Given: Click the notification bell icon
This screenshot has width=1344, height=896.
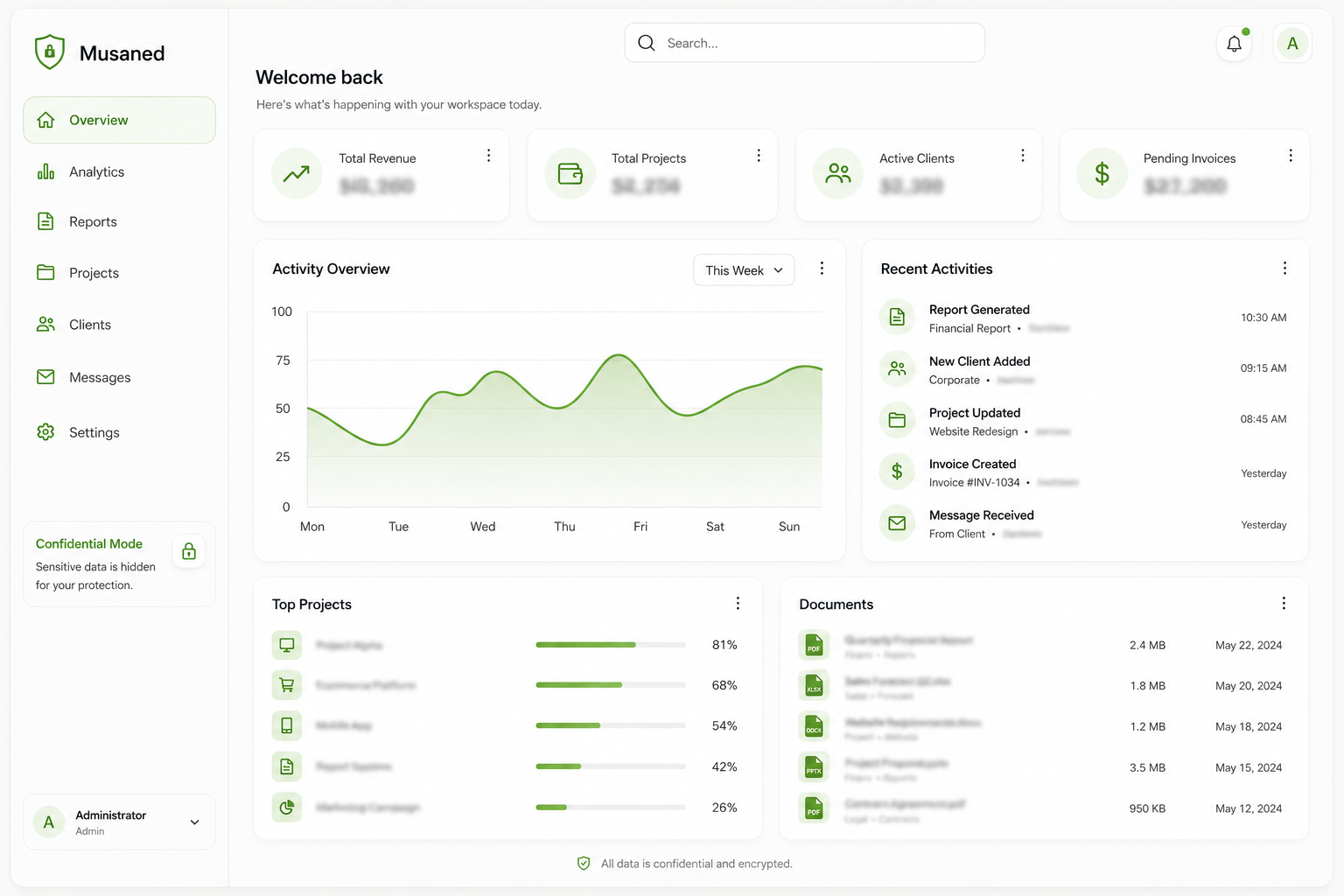Looking at the screenshot, I should (1234, 43).
